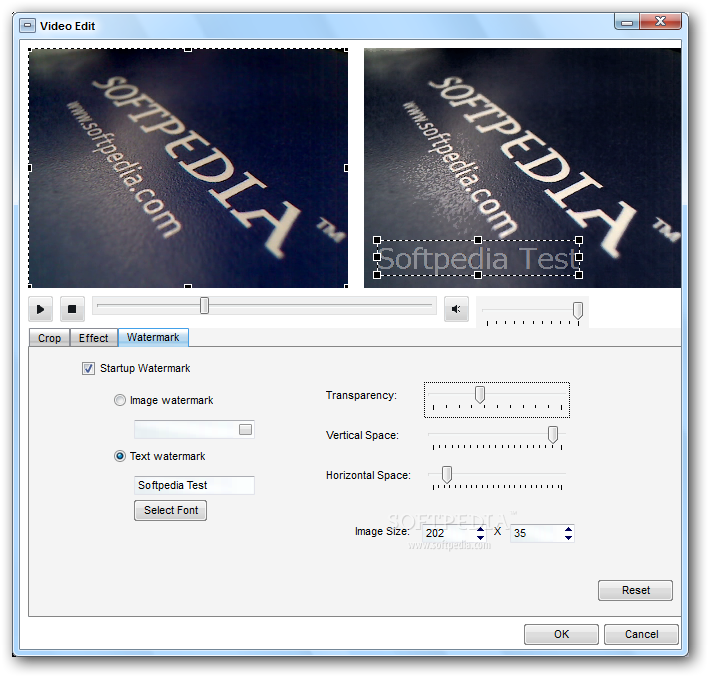Minimize the Video Edit window

click(x=627, y=21)
